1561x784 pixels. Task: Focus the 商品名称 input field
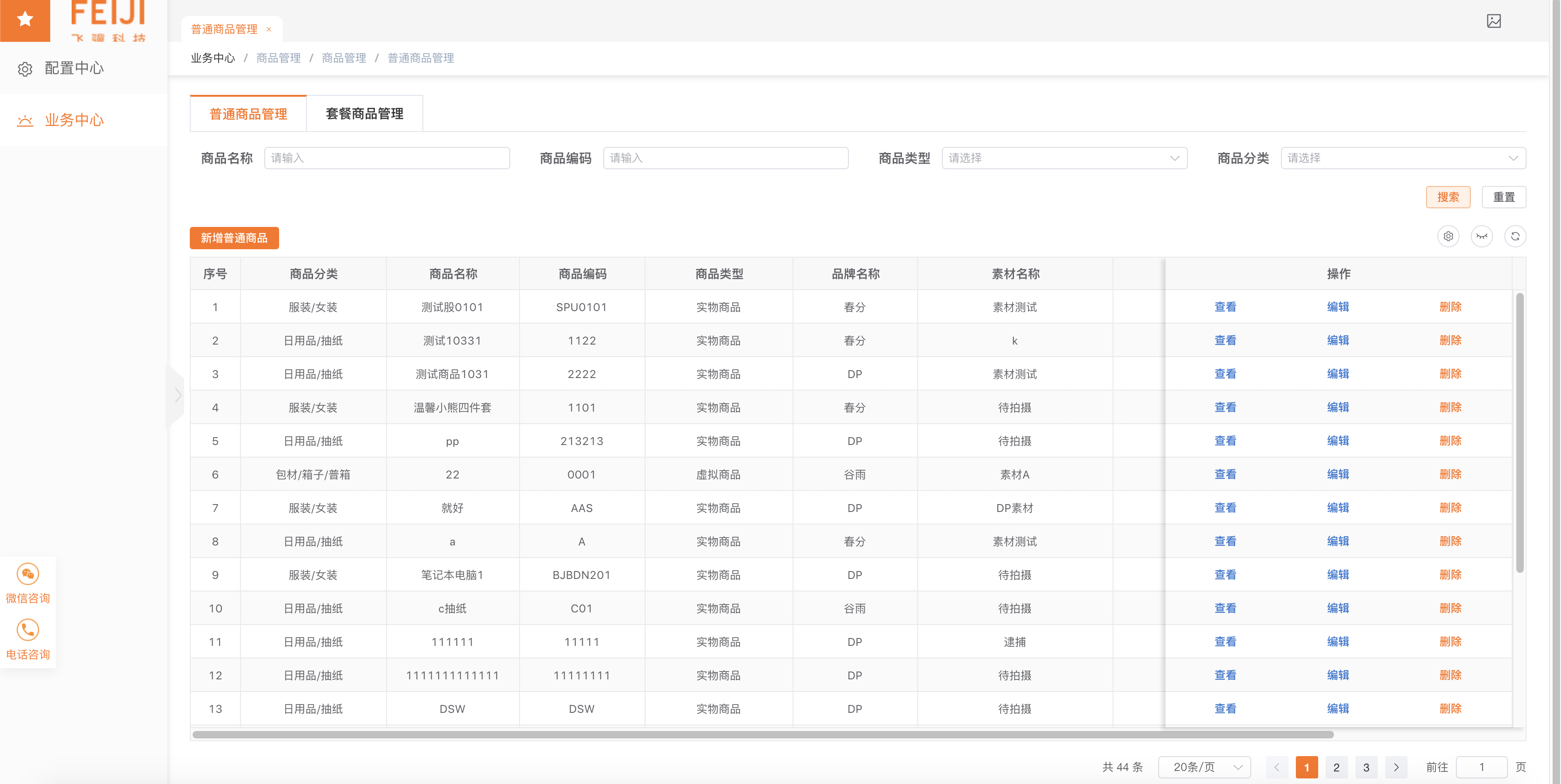pos(387,158)
